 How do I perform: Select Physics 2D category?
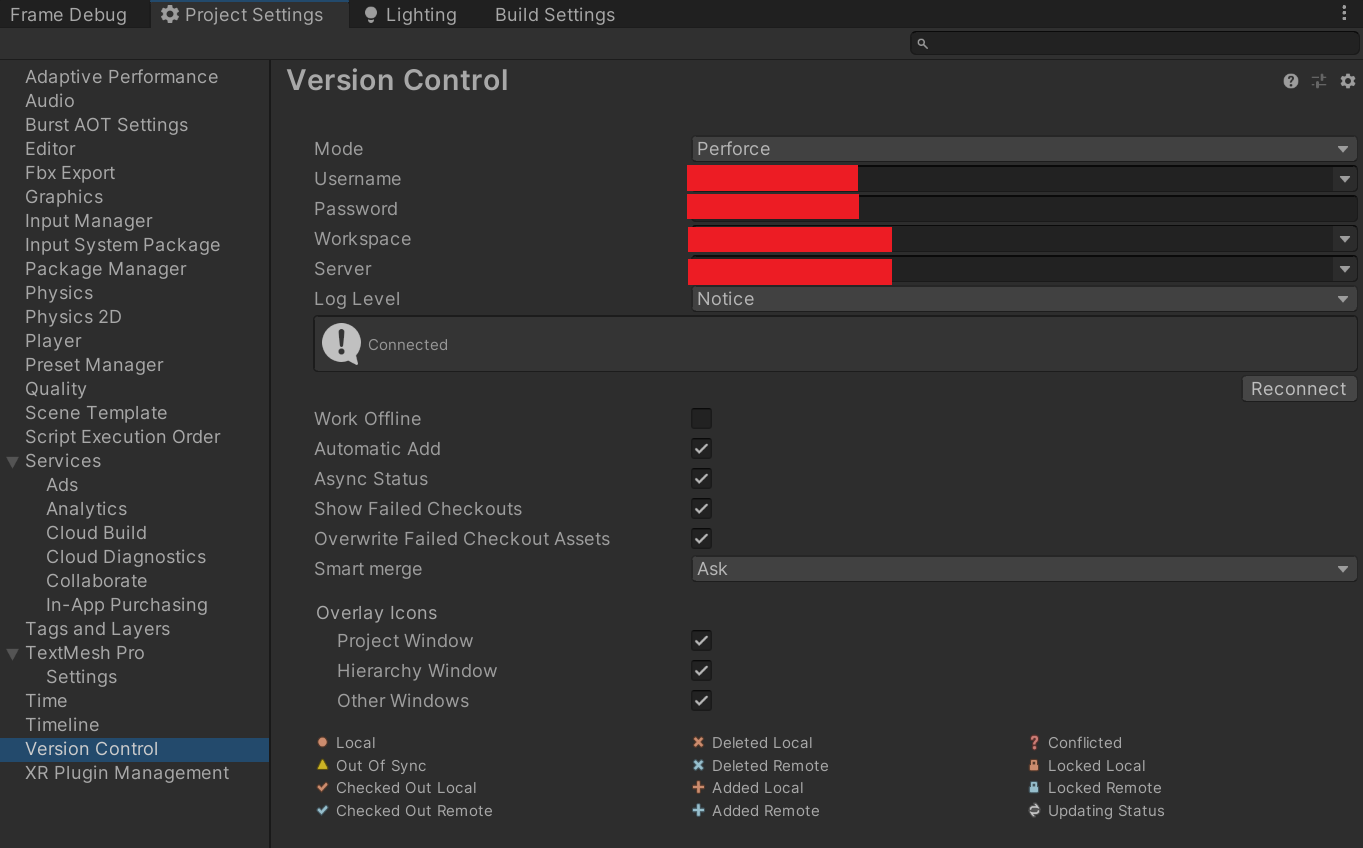pyautogui.click(x=73, y=317)
